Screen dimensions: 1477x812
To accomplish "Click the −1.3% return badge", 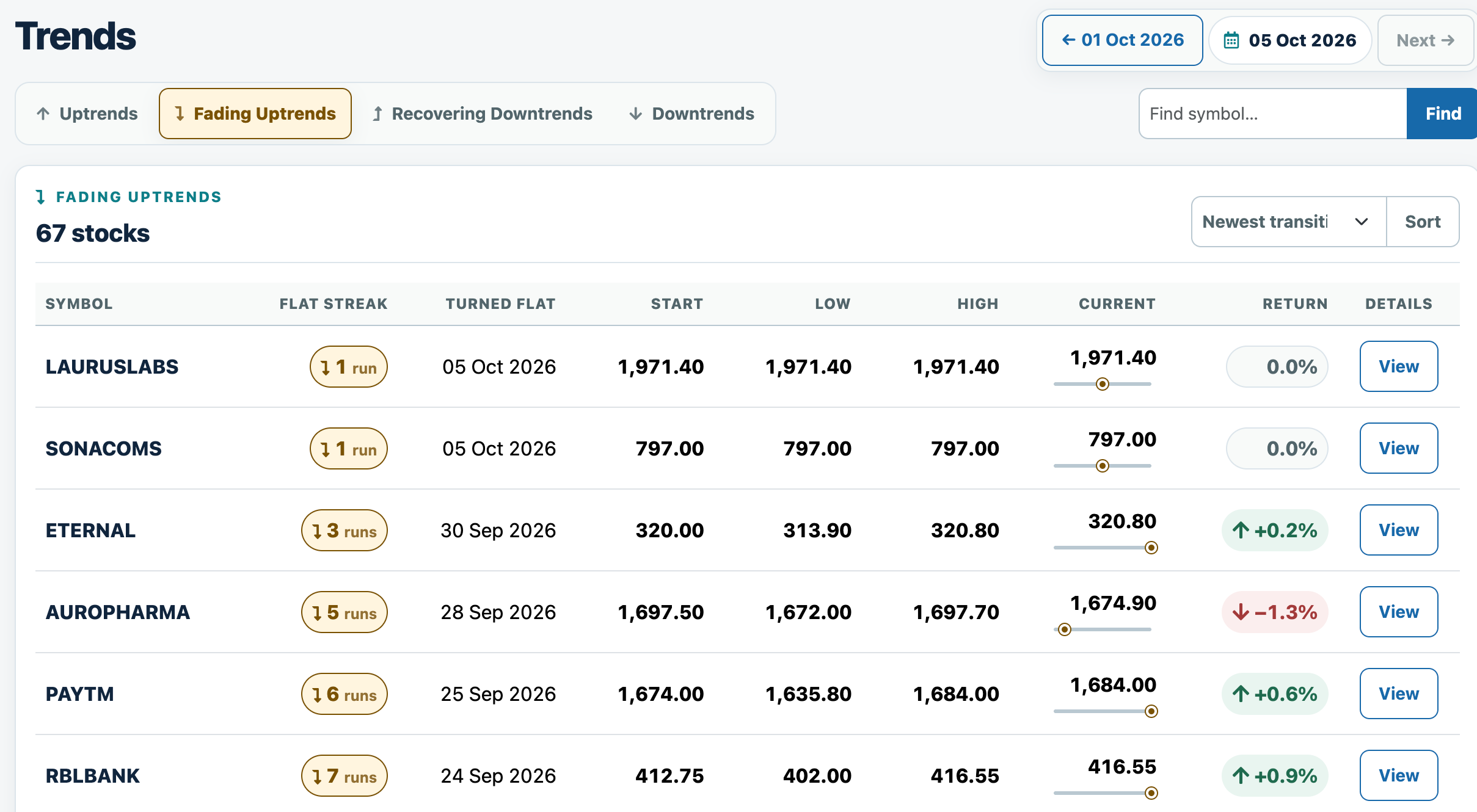I will (x=1275, y=612).
